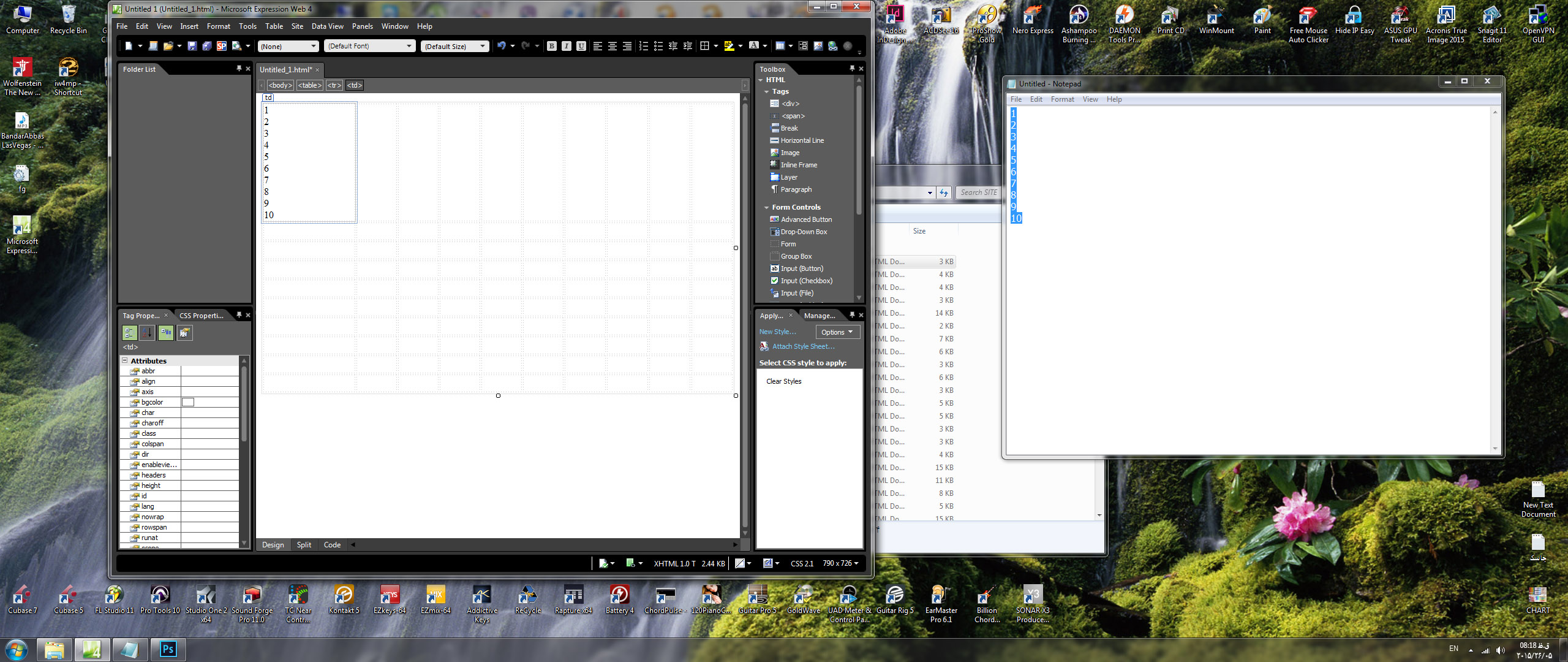
Task: Select Horizontal Line in Toolbox
Action: point(797,140)
